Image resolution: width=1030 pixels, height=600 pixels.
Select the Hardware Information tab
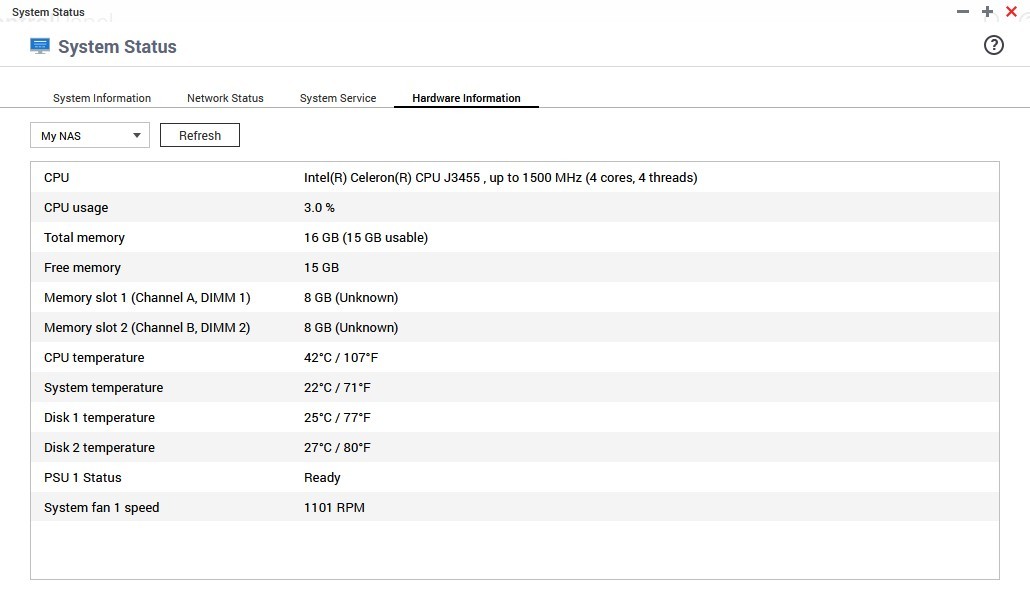tap(466, 98)
